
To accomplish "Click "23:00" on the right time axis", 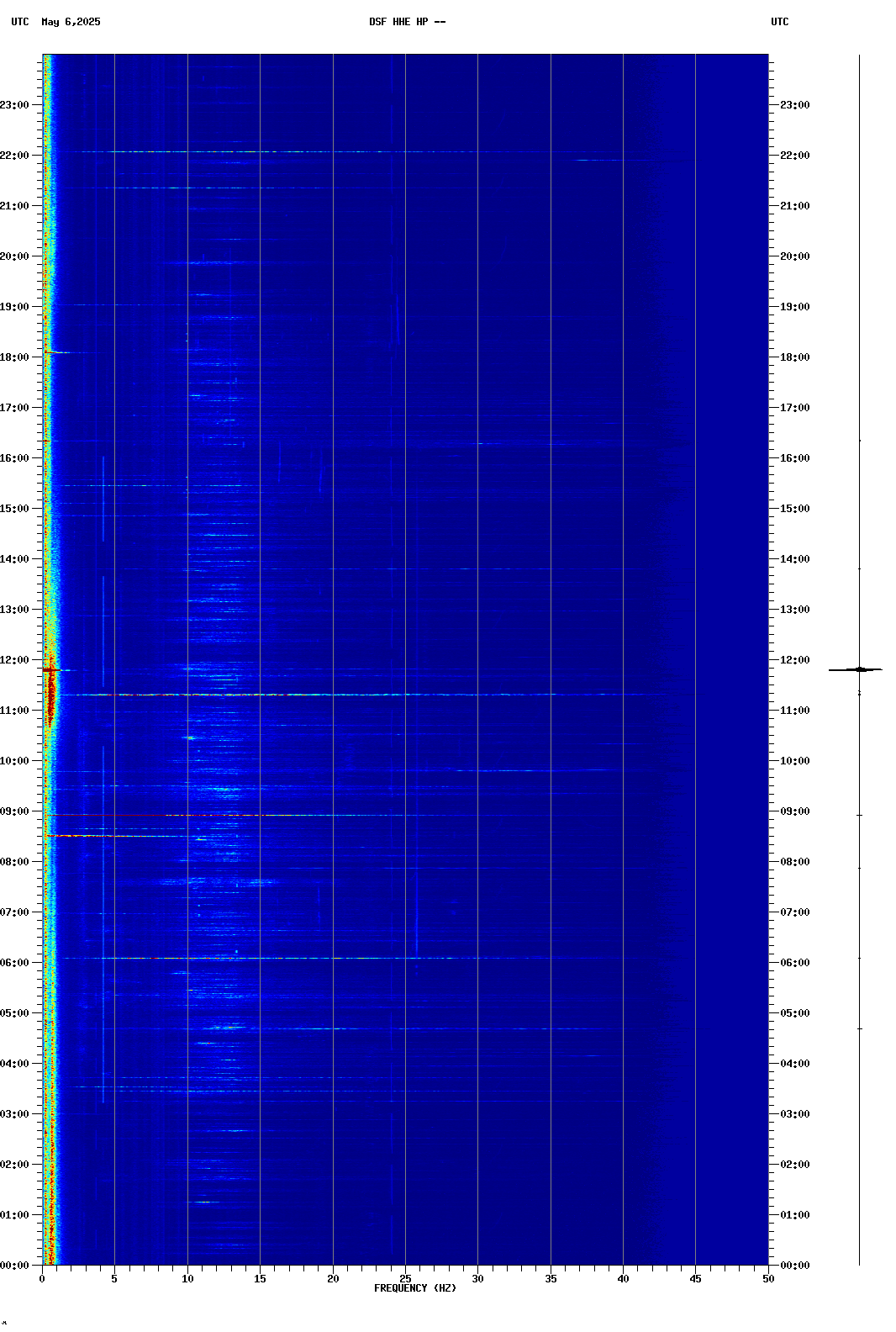I will tap(795, 105).
